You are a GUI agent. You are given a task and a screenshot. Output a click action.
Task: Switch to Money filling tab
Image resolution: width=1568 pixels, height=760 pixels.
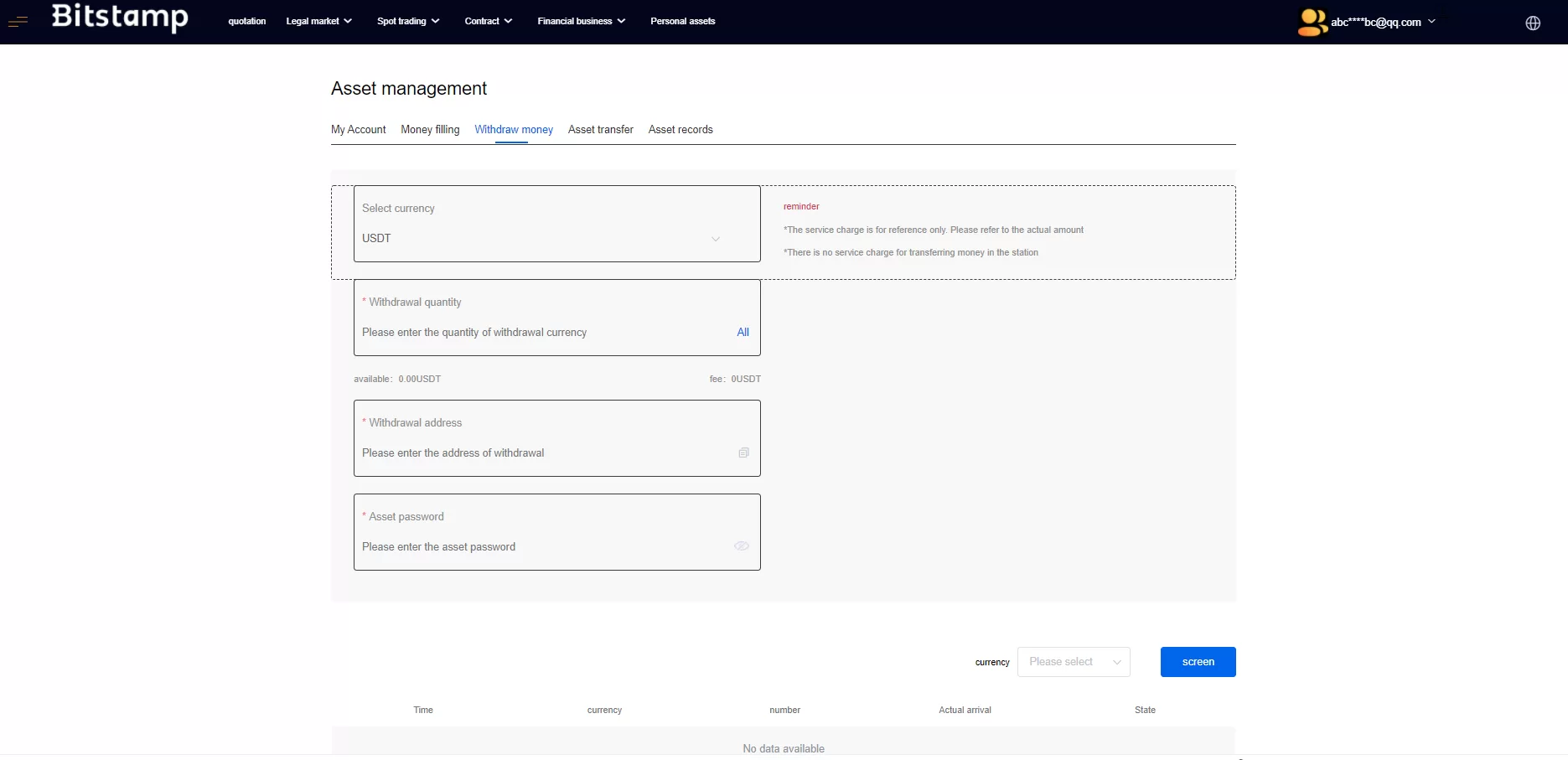pyautogui.click(x=430, y=129)
